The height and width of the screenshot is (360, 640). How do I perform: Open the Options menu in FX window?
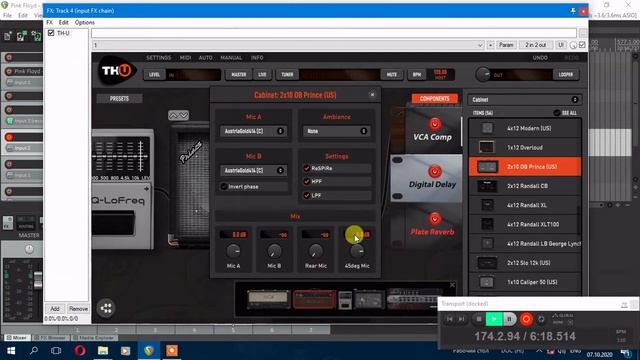[x=84, y=22]
